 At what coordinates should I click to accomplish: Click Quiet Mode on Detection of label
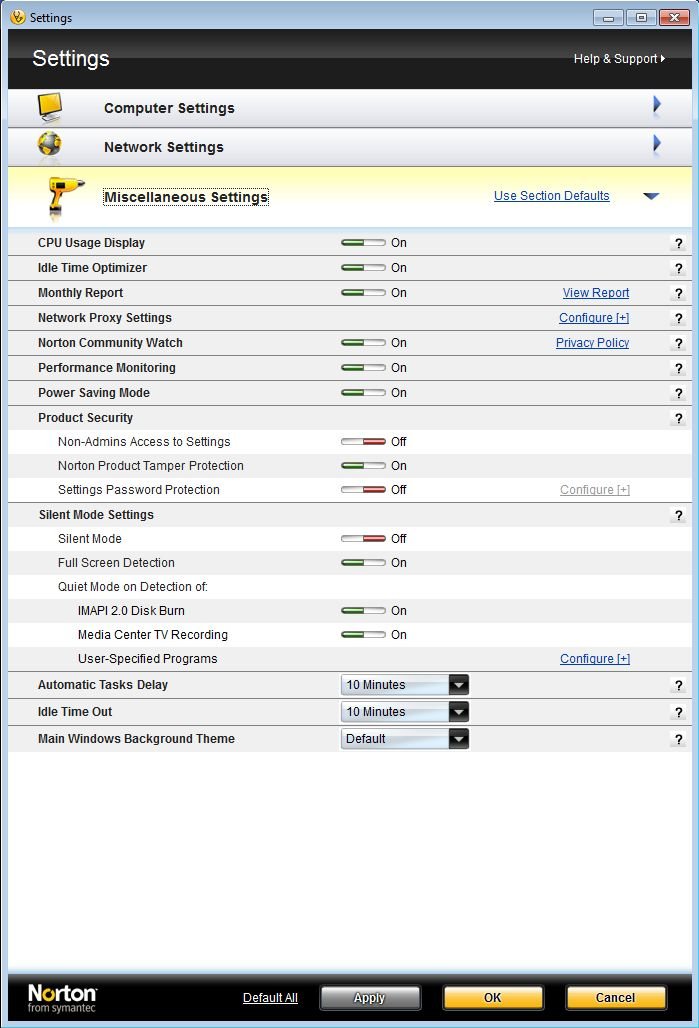coord(133,587)
